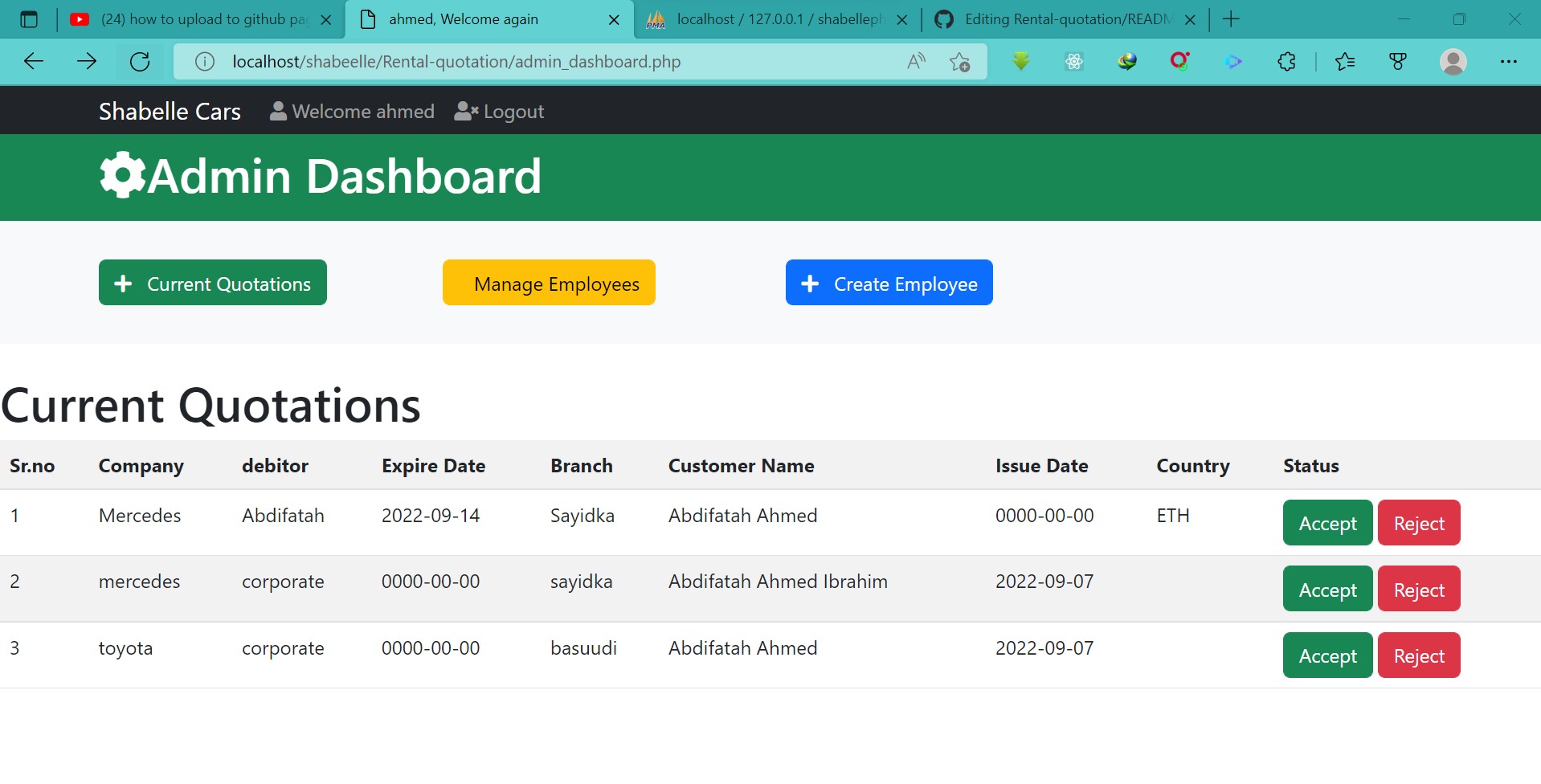The image size is (1541, 784).
Task: Reject the toyota quotation in row 3
Action: (1418, 655)
